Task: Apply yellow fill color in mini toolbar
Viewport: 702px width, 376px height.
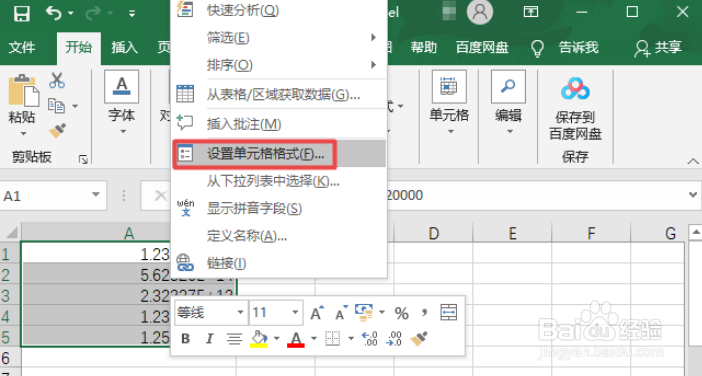Action: 259,339
